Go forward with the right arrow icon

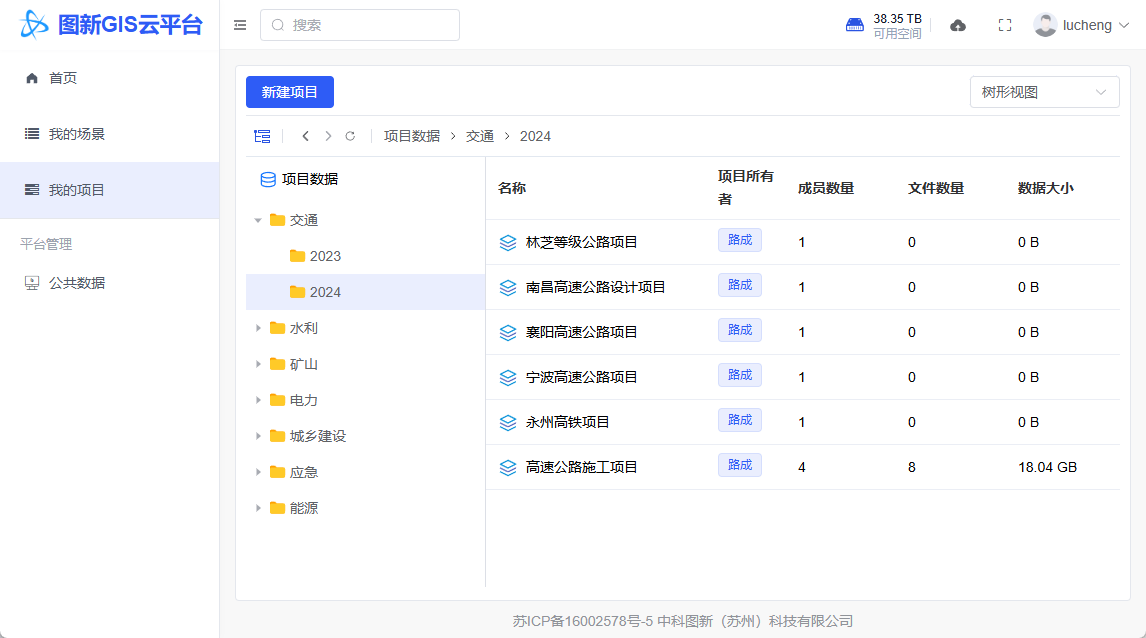click(328, 136)
